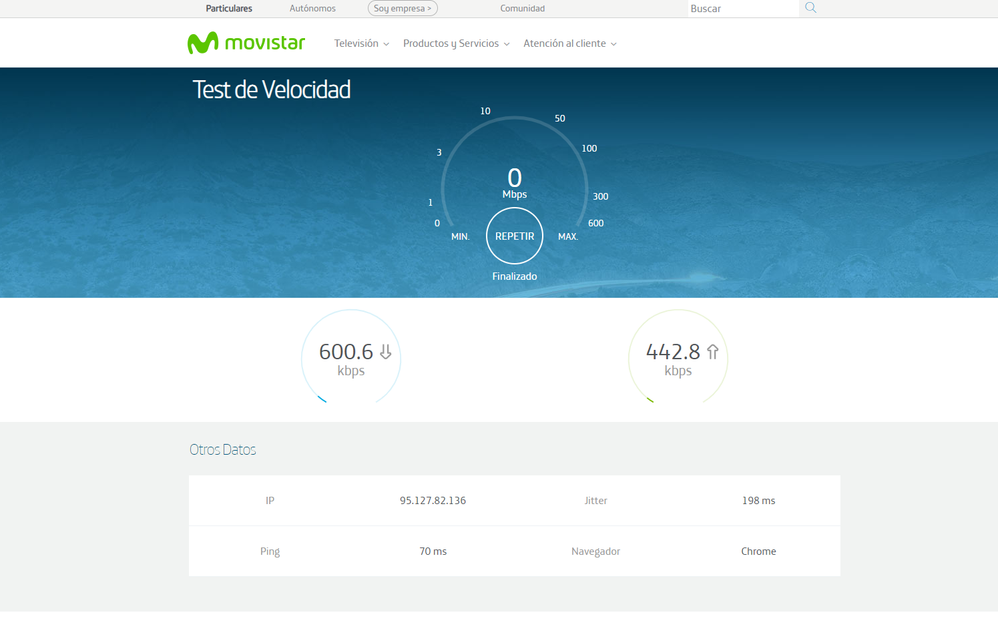Click the Ping value 70 ms
This screenshot has height=625, width=998.
432,552
